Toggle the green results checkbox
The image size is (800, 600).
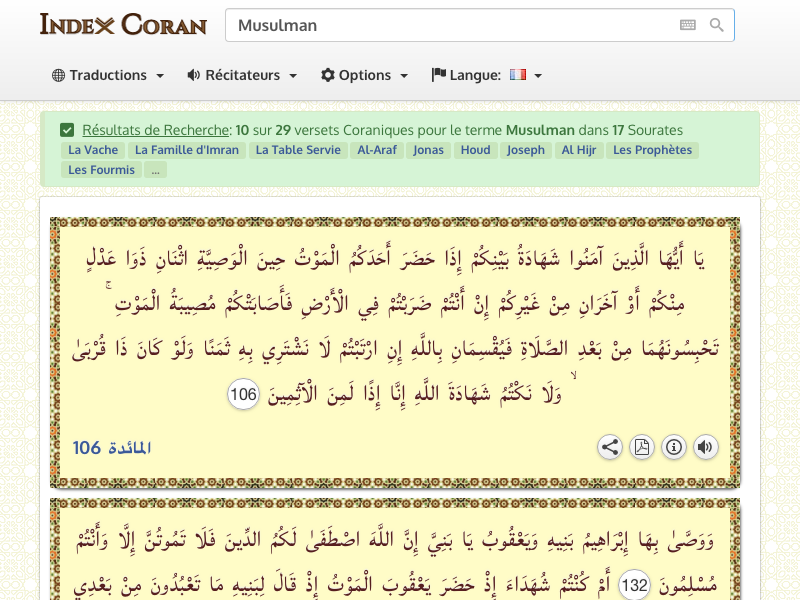tap(67, 130)
